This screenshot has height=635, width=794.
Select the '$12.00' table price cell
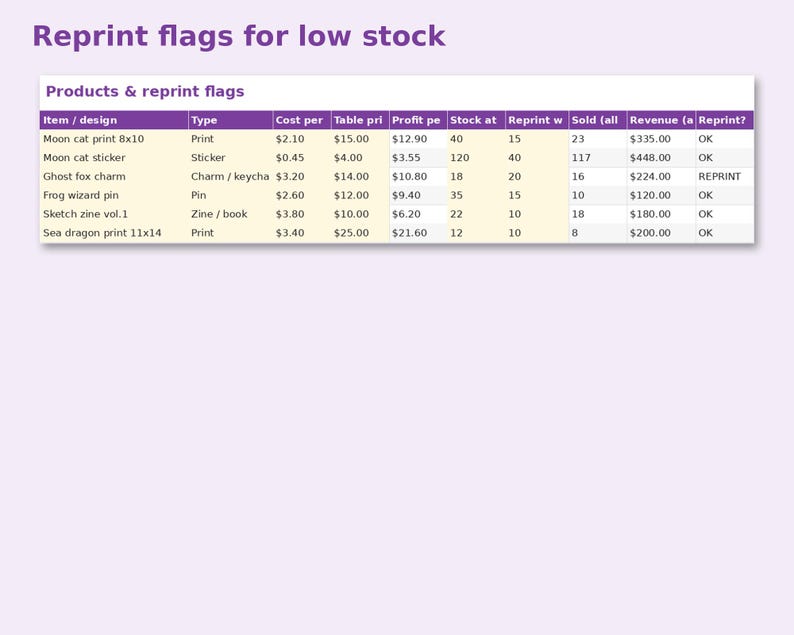pos(360,195)
